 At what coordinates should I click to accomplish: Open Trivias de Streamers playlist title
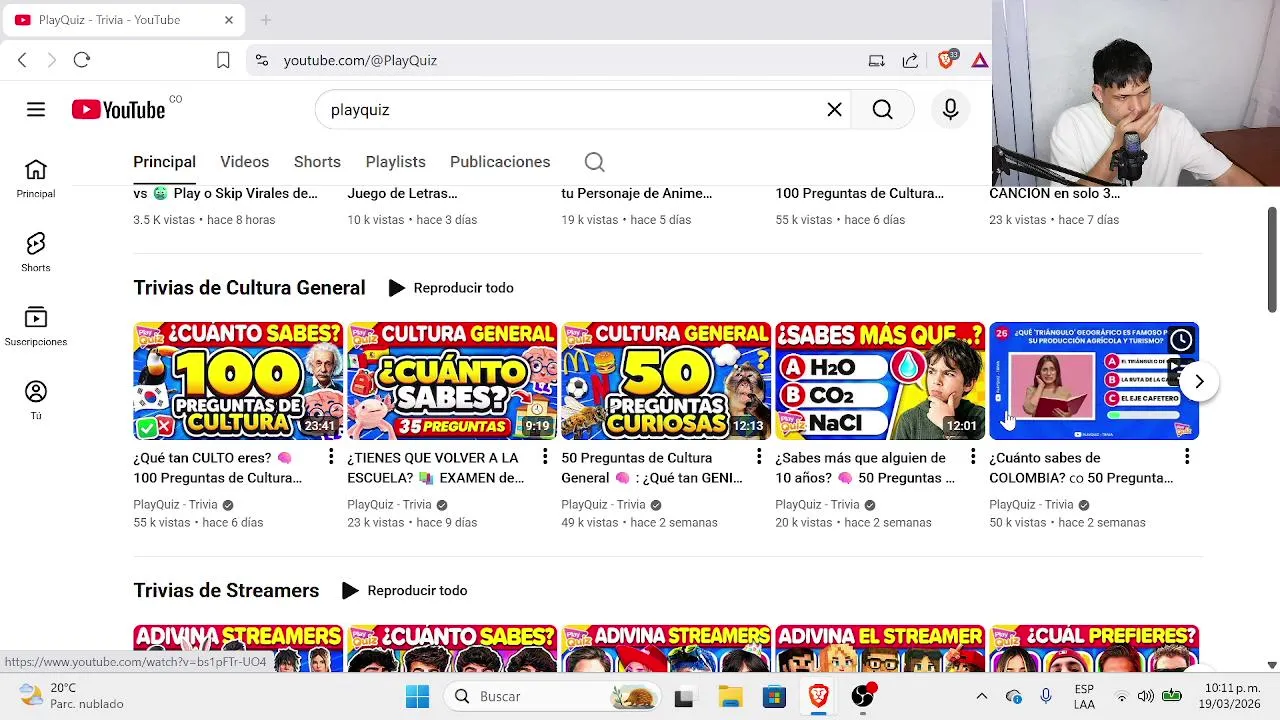226,591
